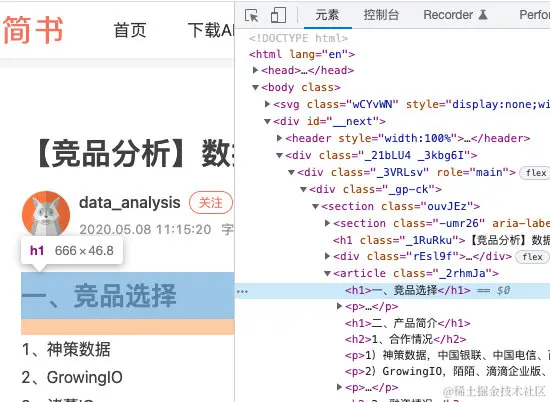Collapse the section ouvJEz node
Screen dimensions: 550x402
coord(315,206)
